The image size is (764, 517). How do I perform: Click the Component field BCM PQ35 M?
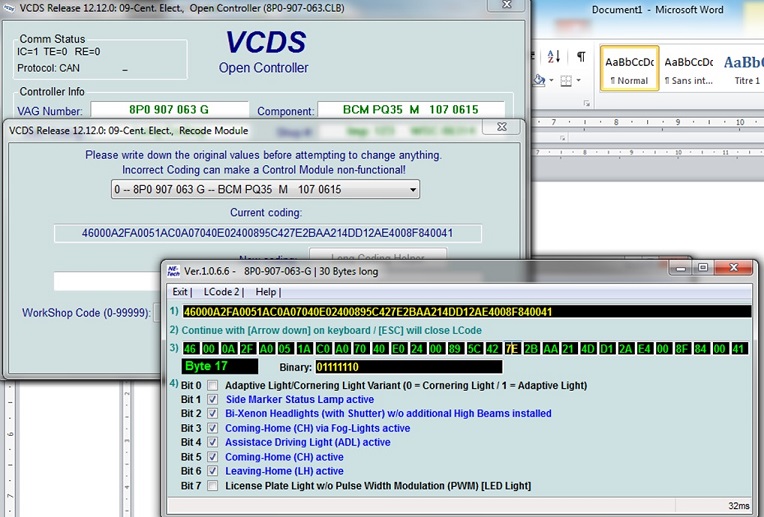(411, 110)
